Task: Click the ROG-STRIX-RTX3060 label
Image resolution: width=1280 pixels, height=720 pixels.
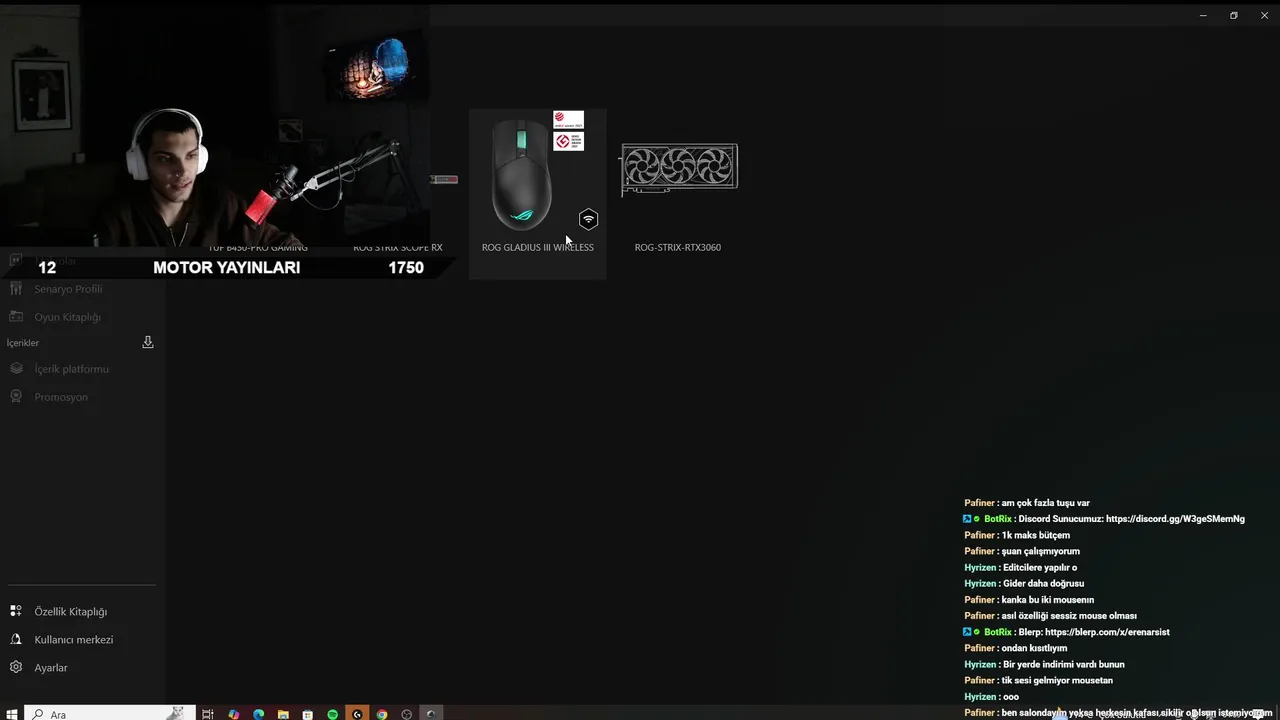Action: click(x=677, y=247)
